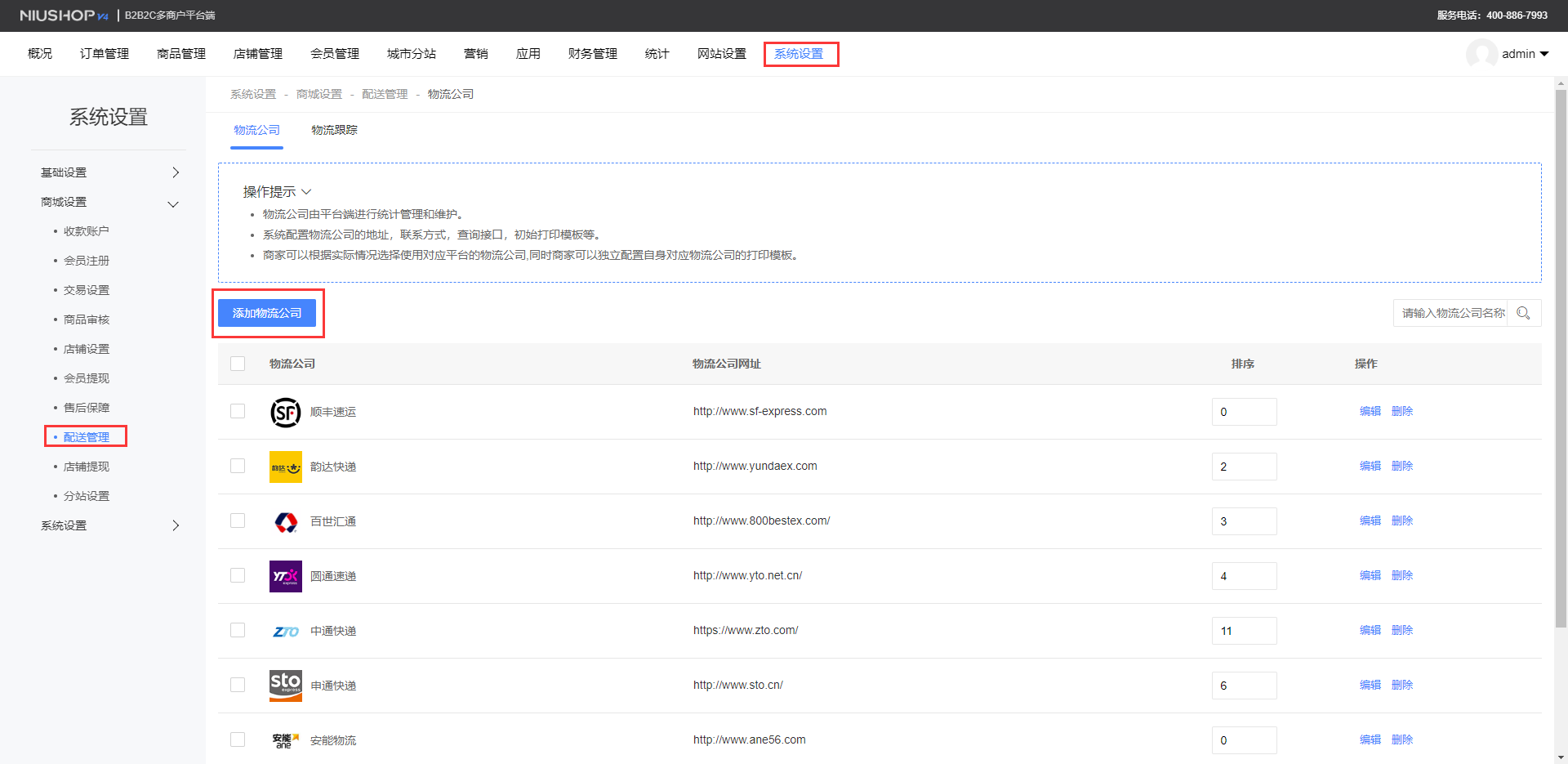Edit the 顺丰速运 entry

tap(1370, 411)
